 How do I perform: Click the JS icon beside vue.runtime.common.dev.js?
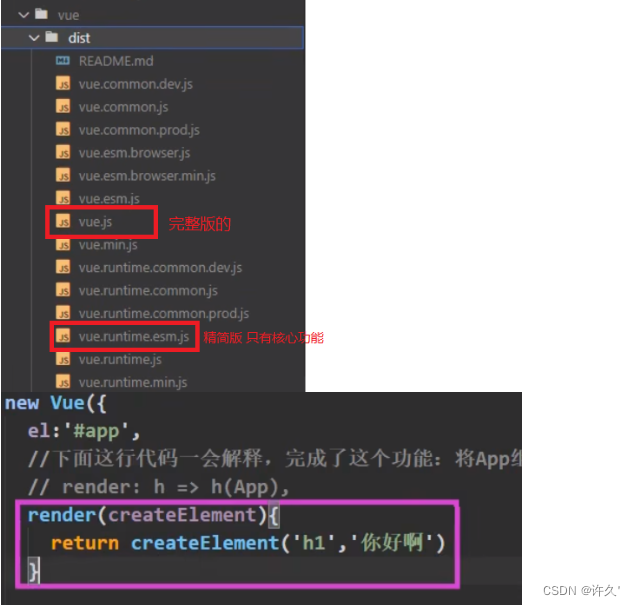pyautogui.click(x=63, y=267)
